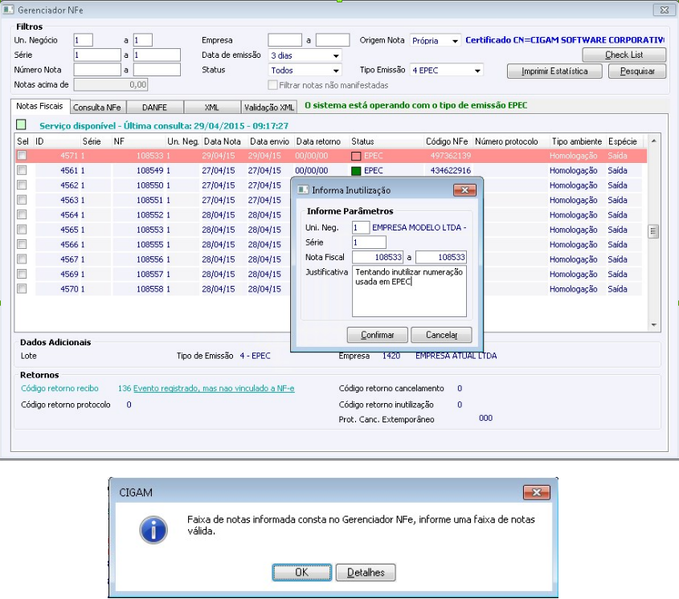Click the Confirmar button
The height and width of the screenshot is (599, 679).
(377, 335)
